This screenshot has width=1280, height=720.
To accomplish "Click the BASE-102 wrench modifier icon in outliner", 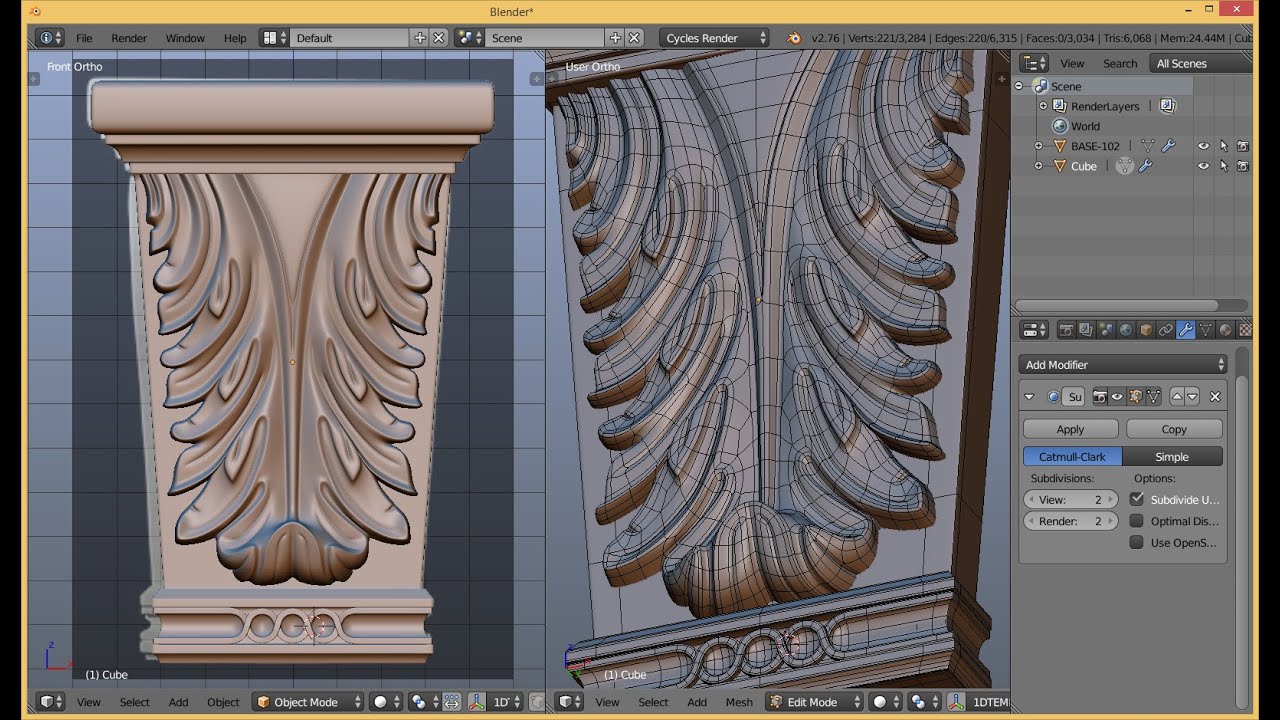I will 1167,146.
